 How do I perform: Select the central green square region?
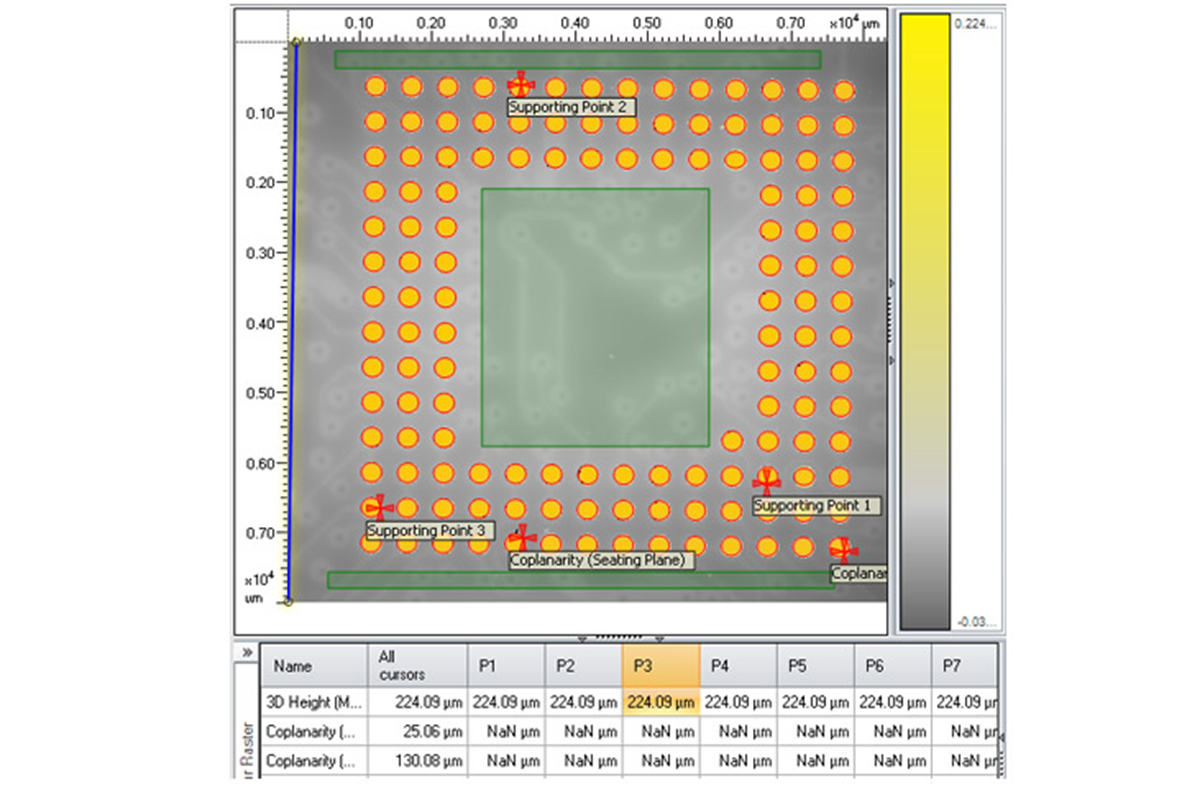tap(595, 317)
